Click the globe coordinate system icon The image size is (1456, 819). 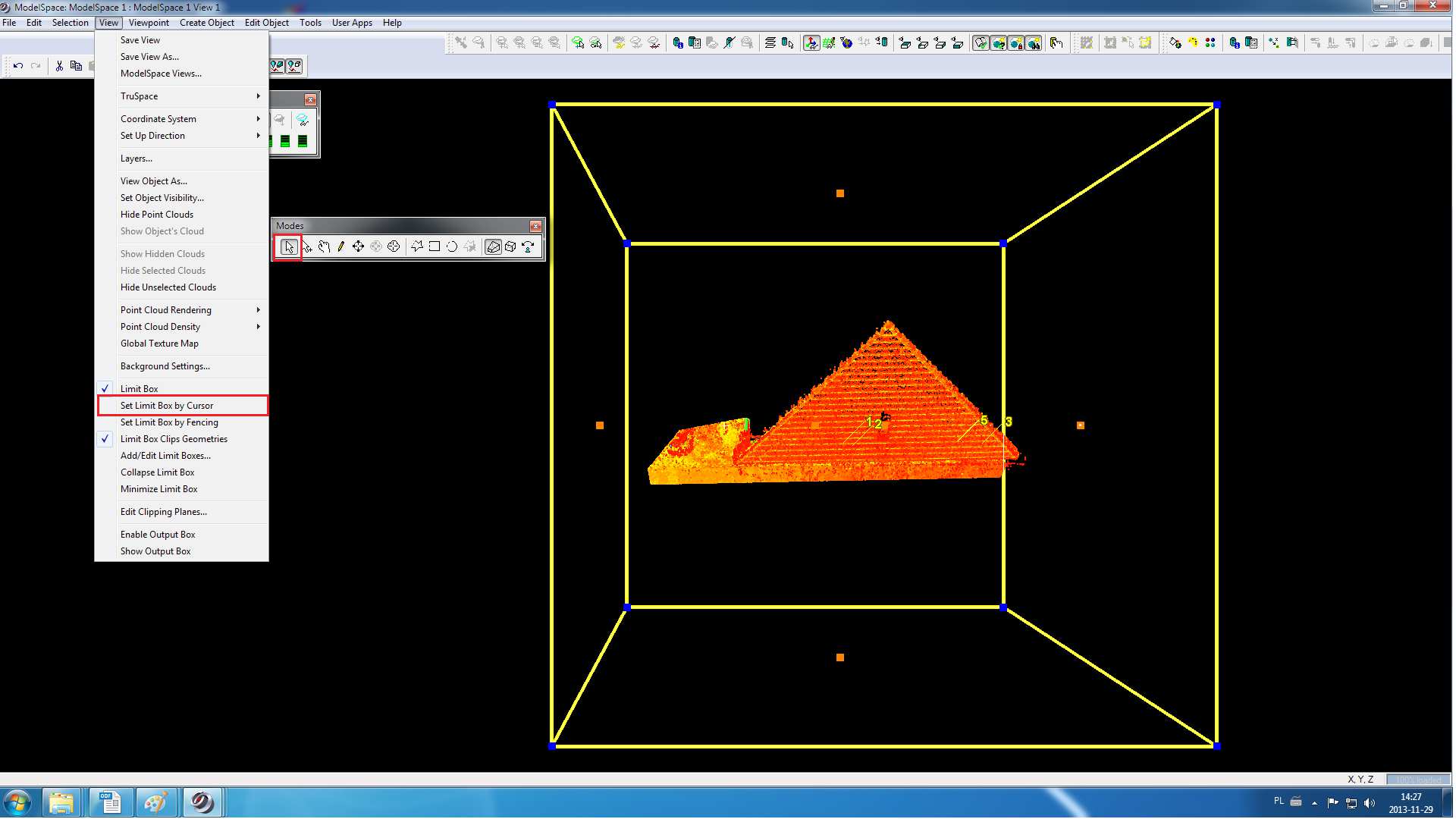click(846, 43)
